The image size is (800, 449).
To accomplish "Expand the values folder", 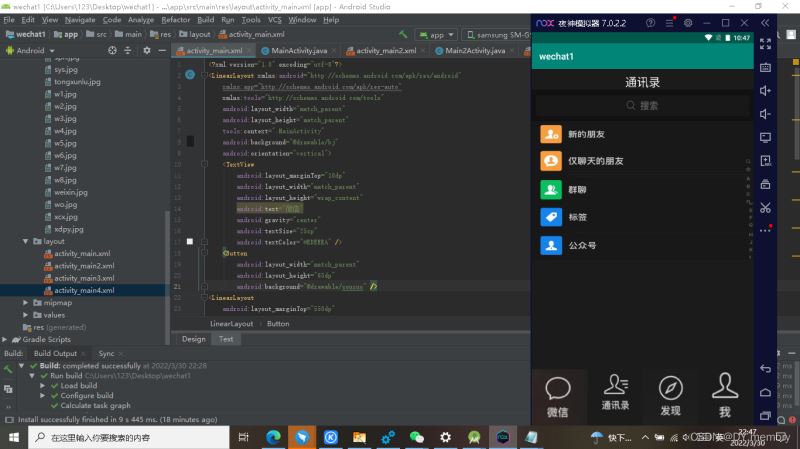I will [26, 315].
